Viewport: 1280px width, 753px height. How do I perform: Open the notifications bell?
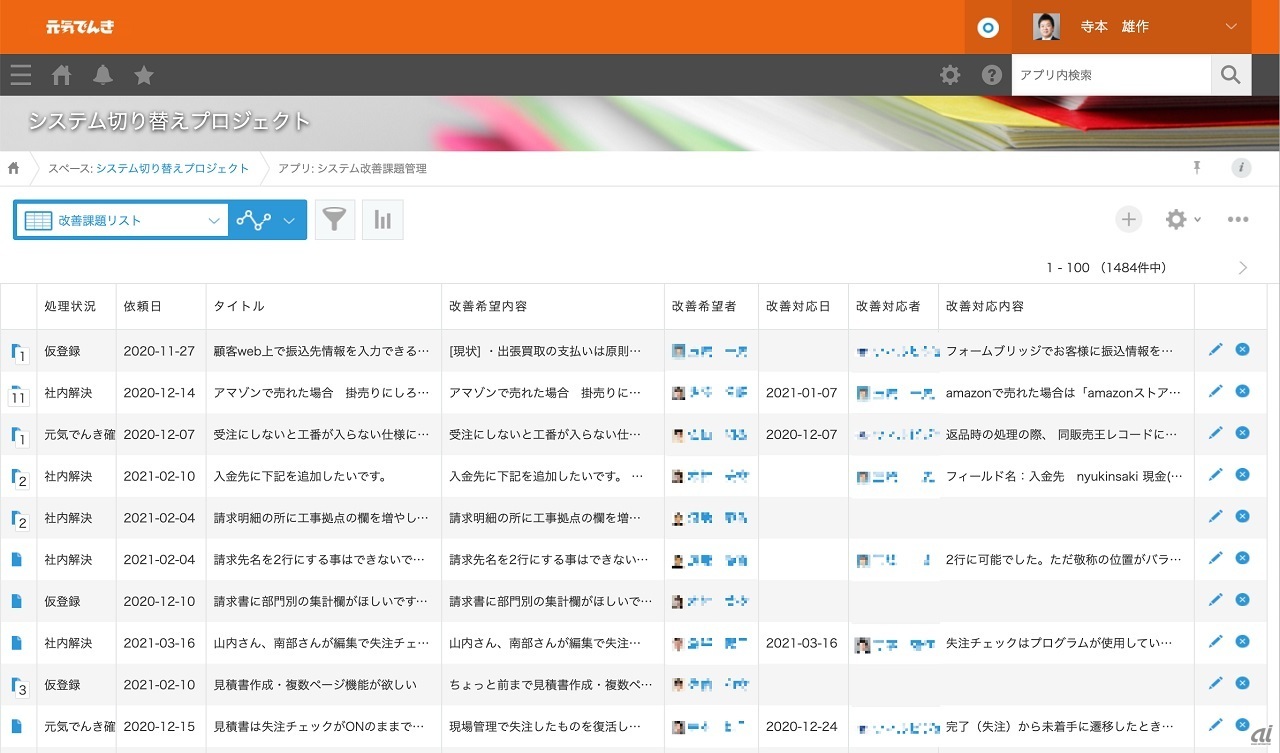(x=103, y=75)
